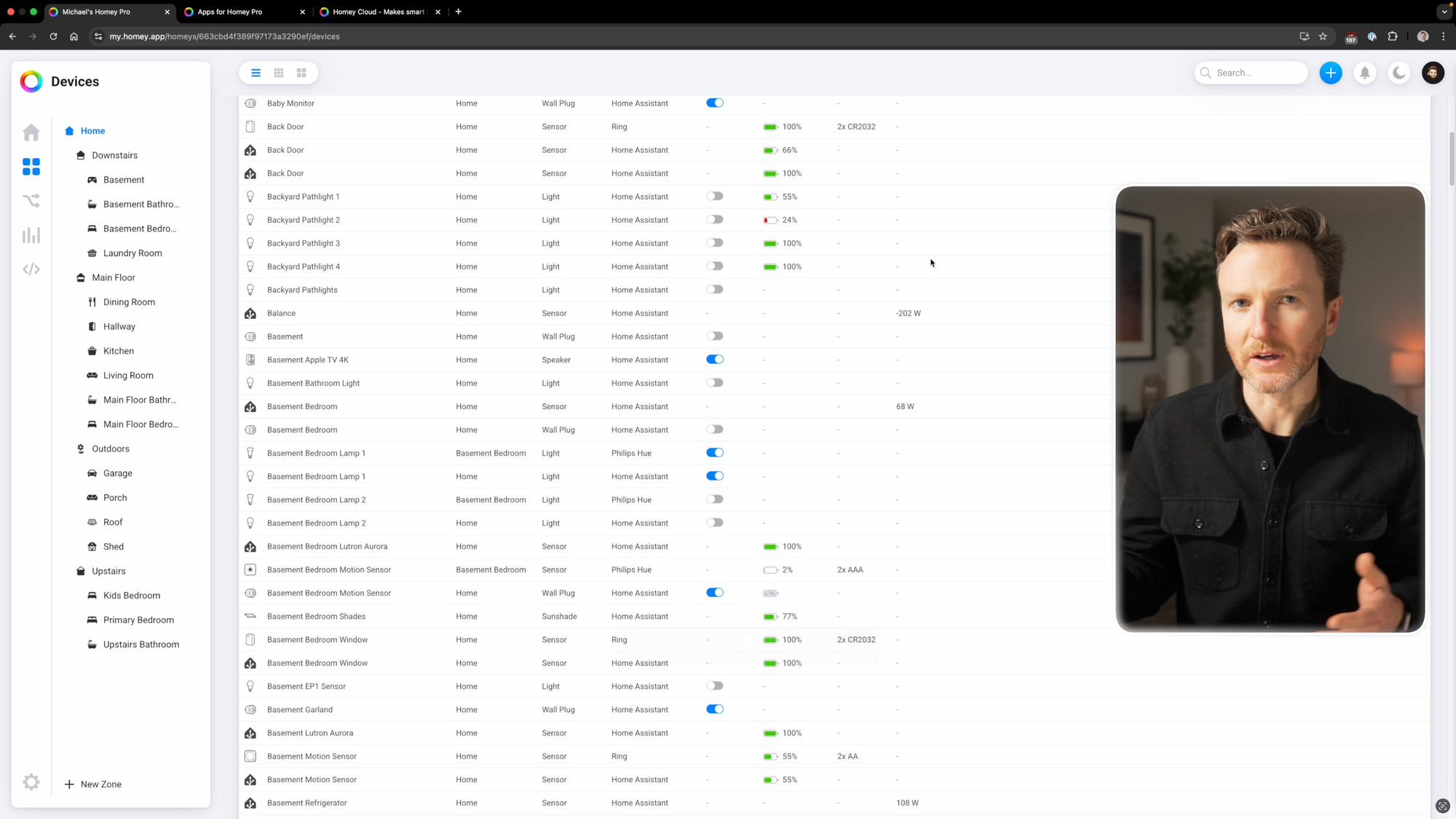The width and height of the screenshot is (1456, 819).
Task: Toggle dark mode moon icon
Action: [x=1398, y=73]
